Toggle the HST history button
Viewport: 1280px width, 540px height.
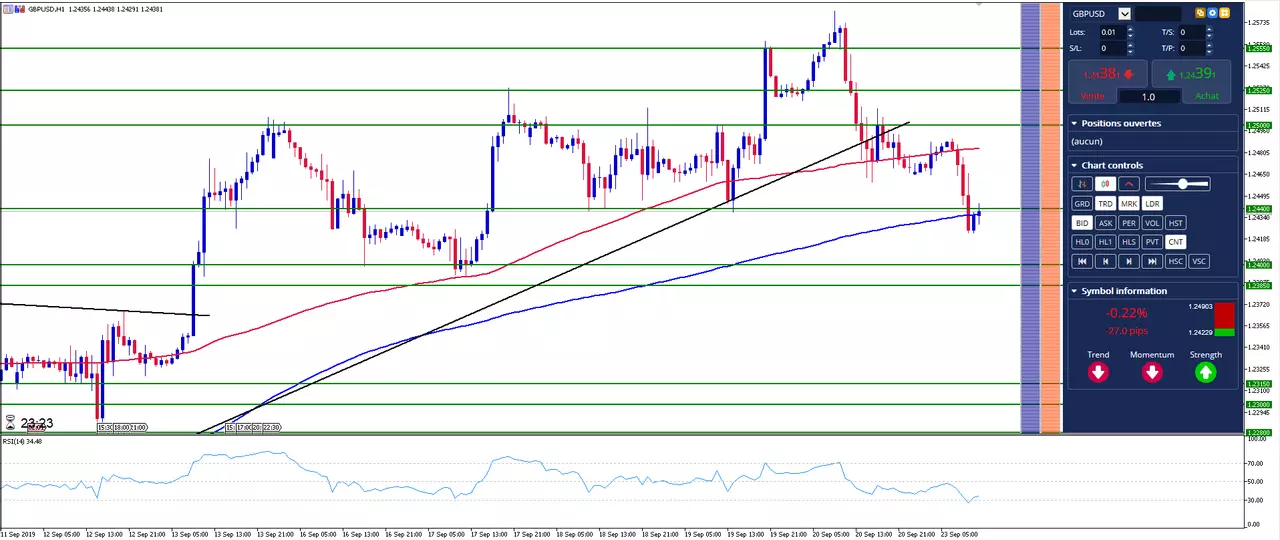coord(1176,223)
